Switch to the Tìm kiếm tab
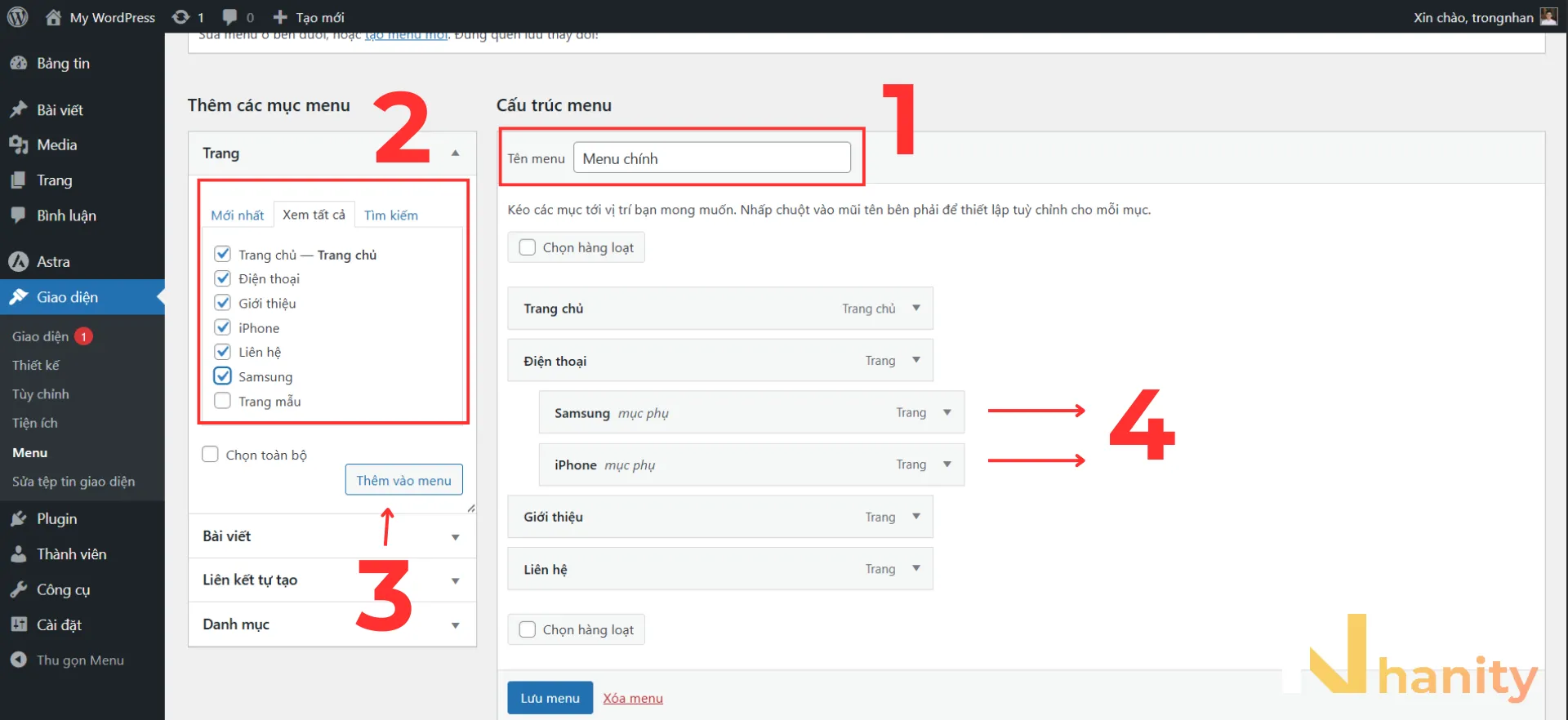The height and width of the screenshot is (720, 1568). 391,215
